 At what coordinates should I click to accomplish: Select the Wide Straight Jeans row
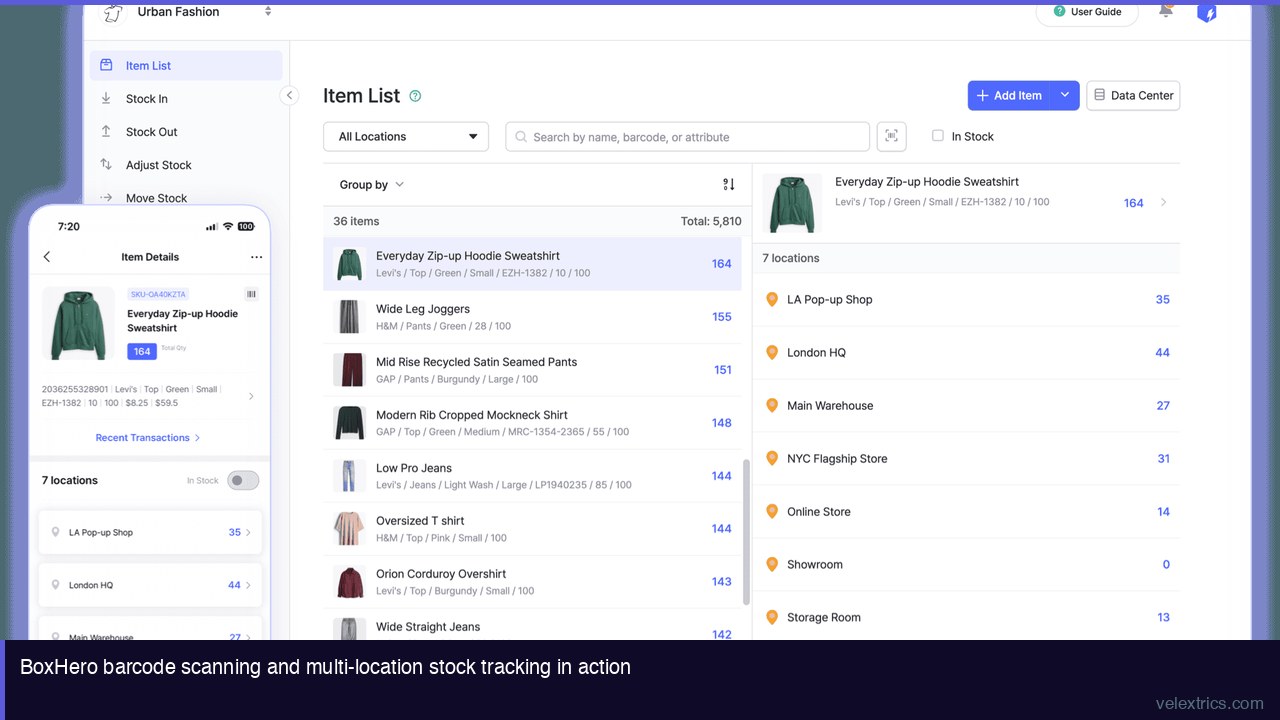tap(532, 625)
